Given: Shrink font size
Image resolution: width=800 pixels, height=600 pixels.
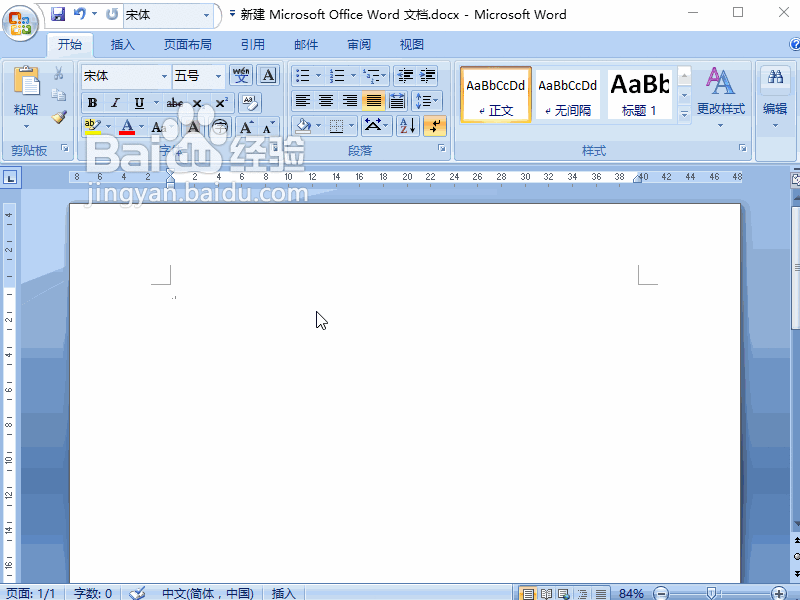Looking at the screenshot, I should click(x=269, y=127).
